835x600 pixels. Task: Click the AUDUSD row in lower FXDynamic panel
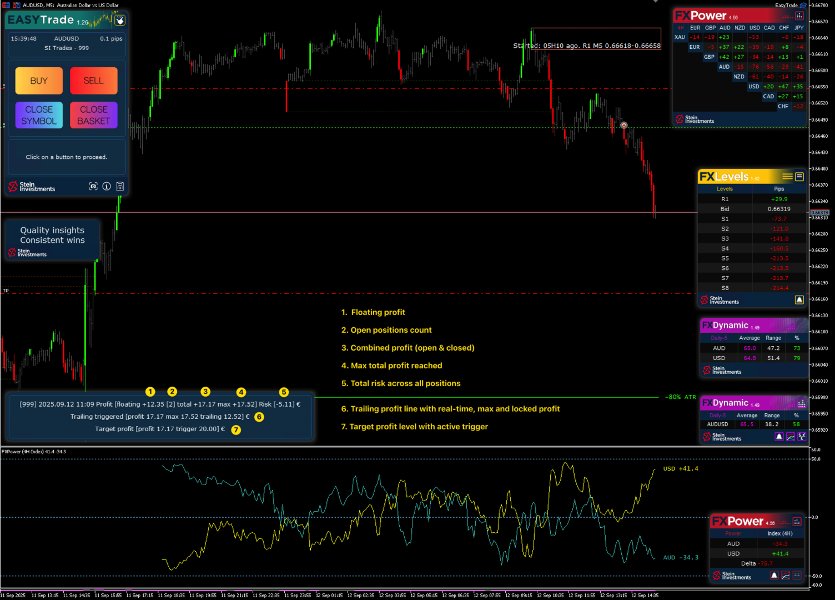point(754,424)
